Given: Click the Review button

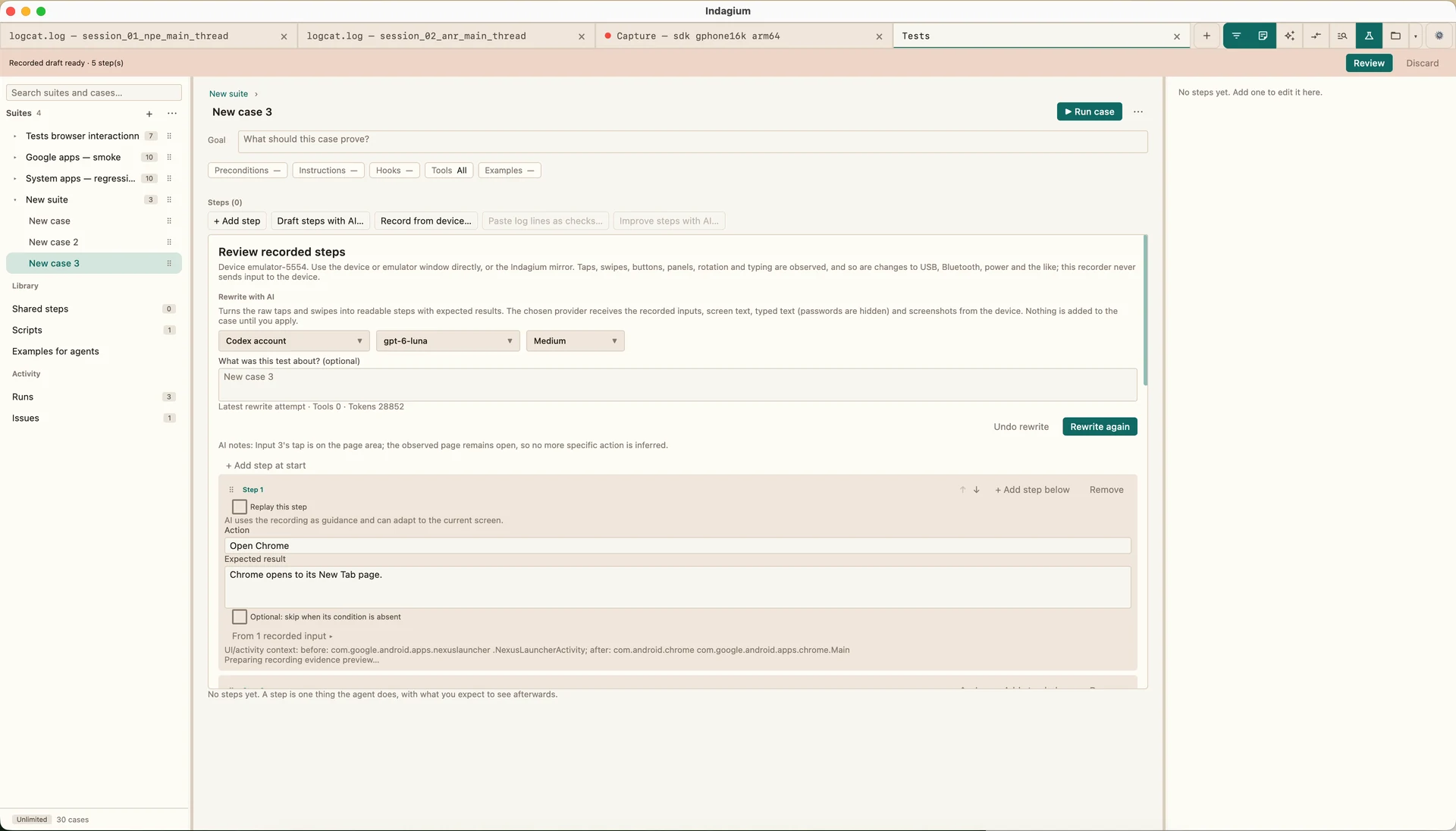Looking at the screenshot, I should point(1369,63).
